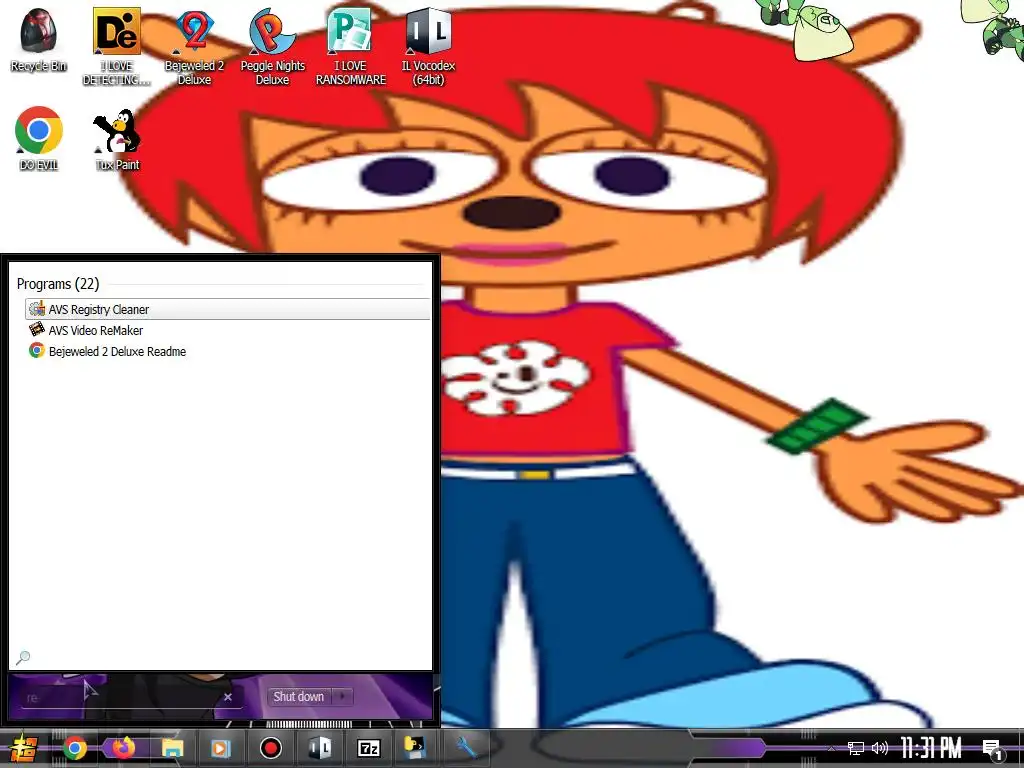Open File Explorer from the taskbar
1024x768 pixels.
pos(172,748)
